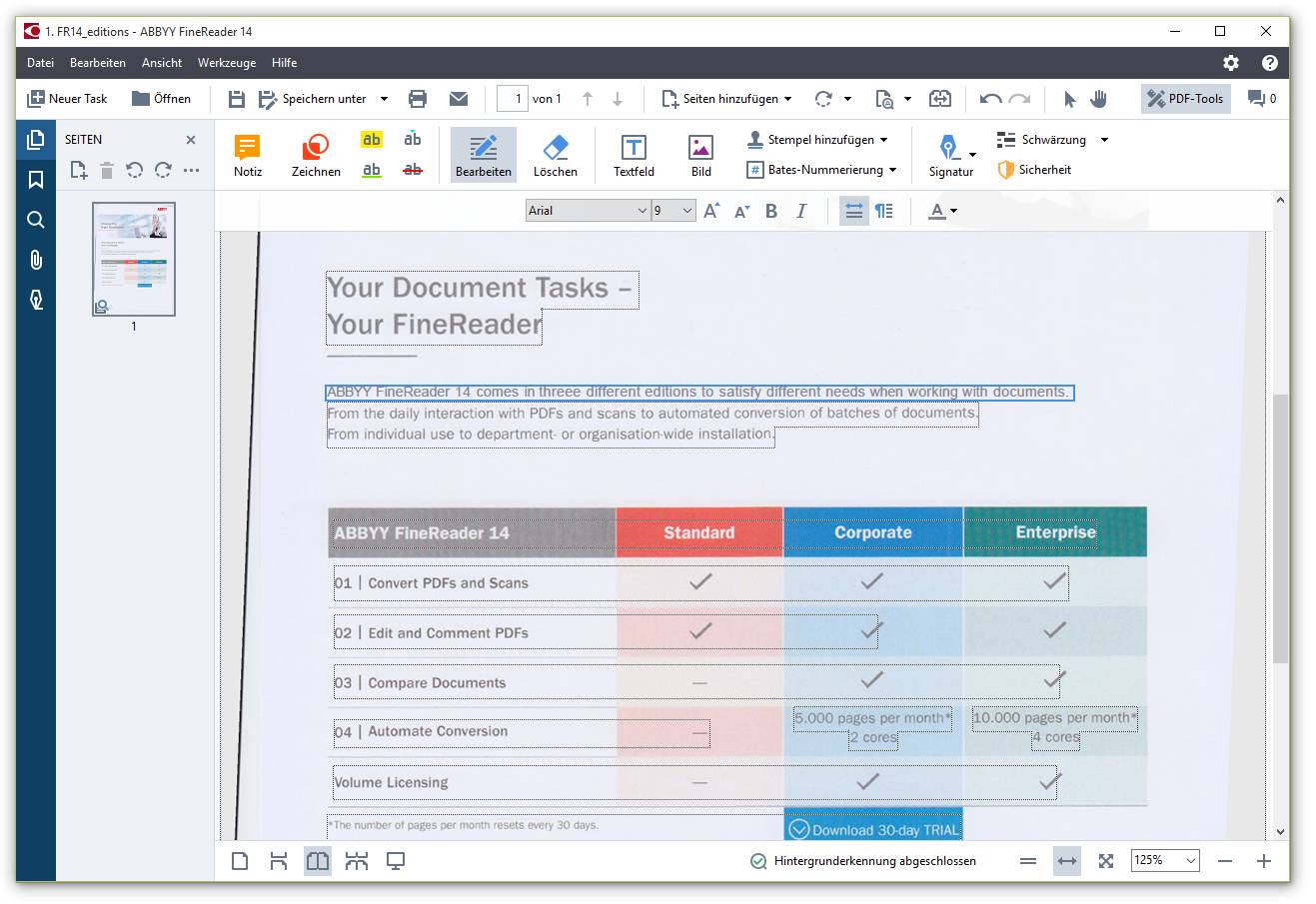Screen dimensions: 1316x904
Task: Expand the Stempel hinzufügen dropdown
Action: (883, 140)
